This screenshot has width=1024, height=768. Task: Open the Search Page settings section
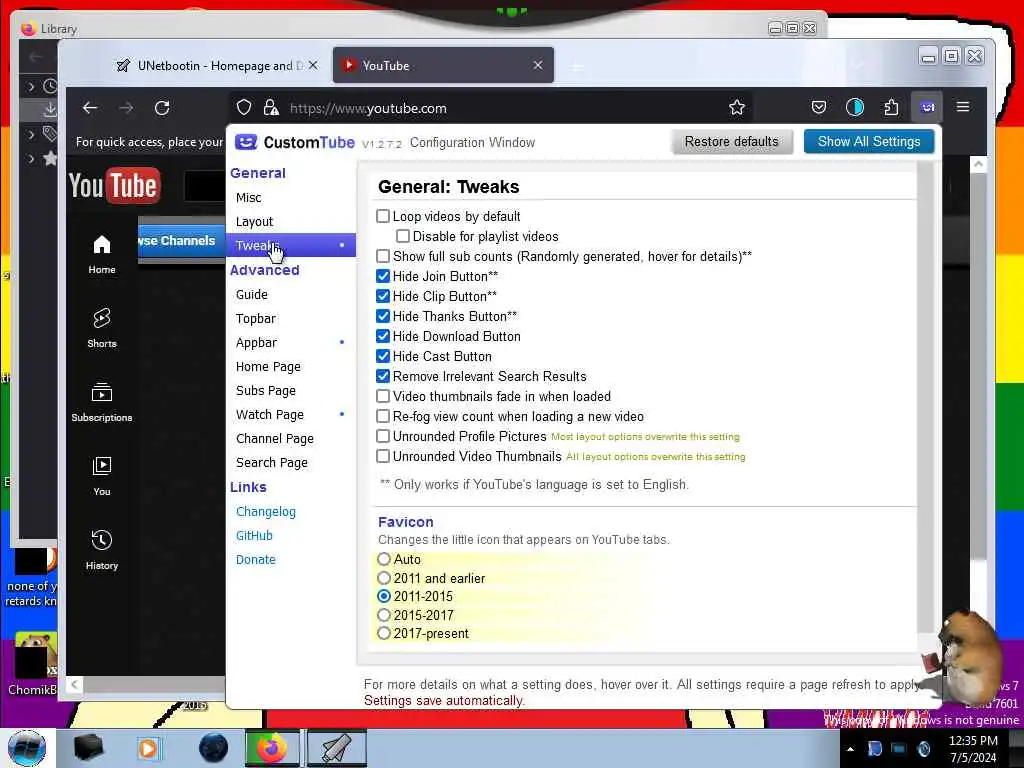pos(291,462)
